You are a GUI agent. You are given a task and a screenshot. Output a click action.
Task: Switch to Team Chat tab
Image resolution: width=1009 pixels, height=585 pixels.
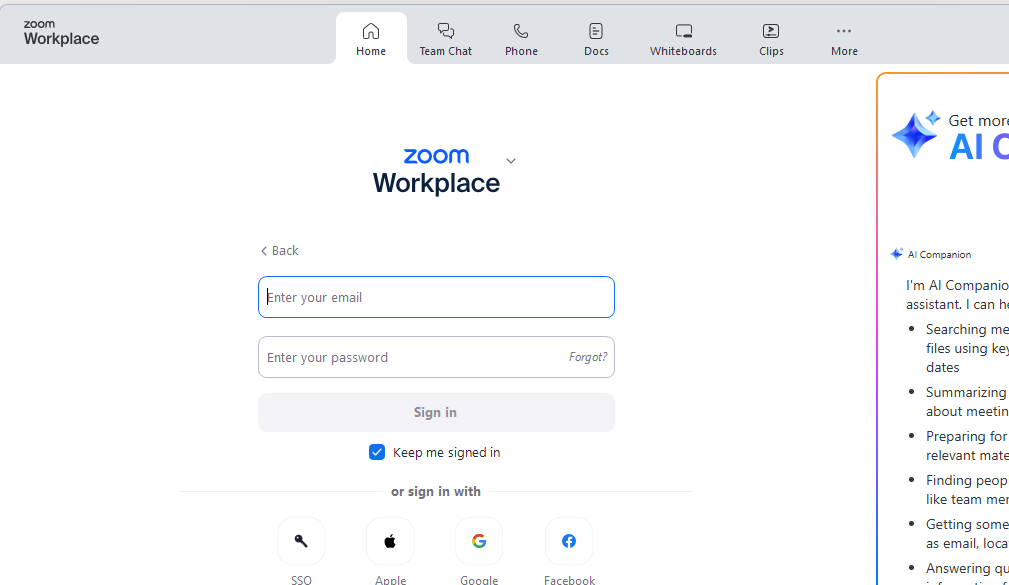click(x=446, y=39)
